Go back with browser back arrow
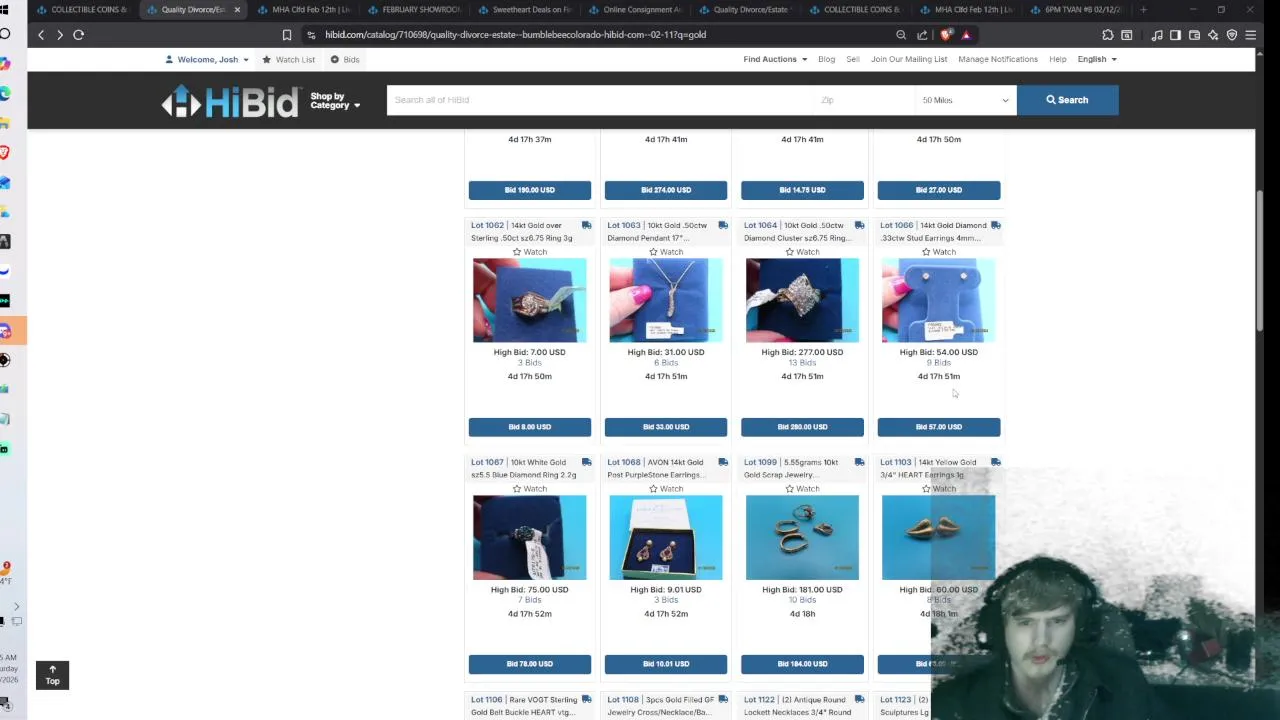Screen dimensions: 1280x720 tap(41, 35)
